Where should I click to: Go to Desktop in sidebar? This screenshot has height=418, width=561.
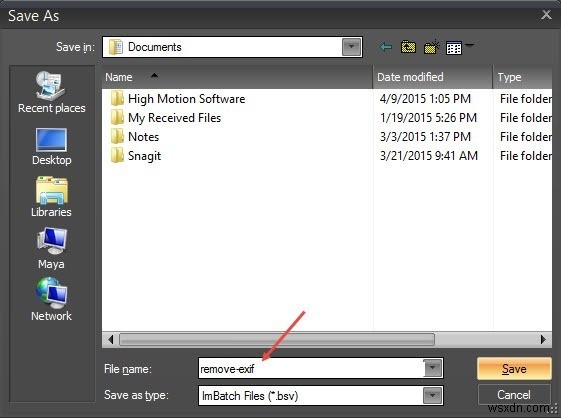(x=52, y=147)
